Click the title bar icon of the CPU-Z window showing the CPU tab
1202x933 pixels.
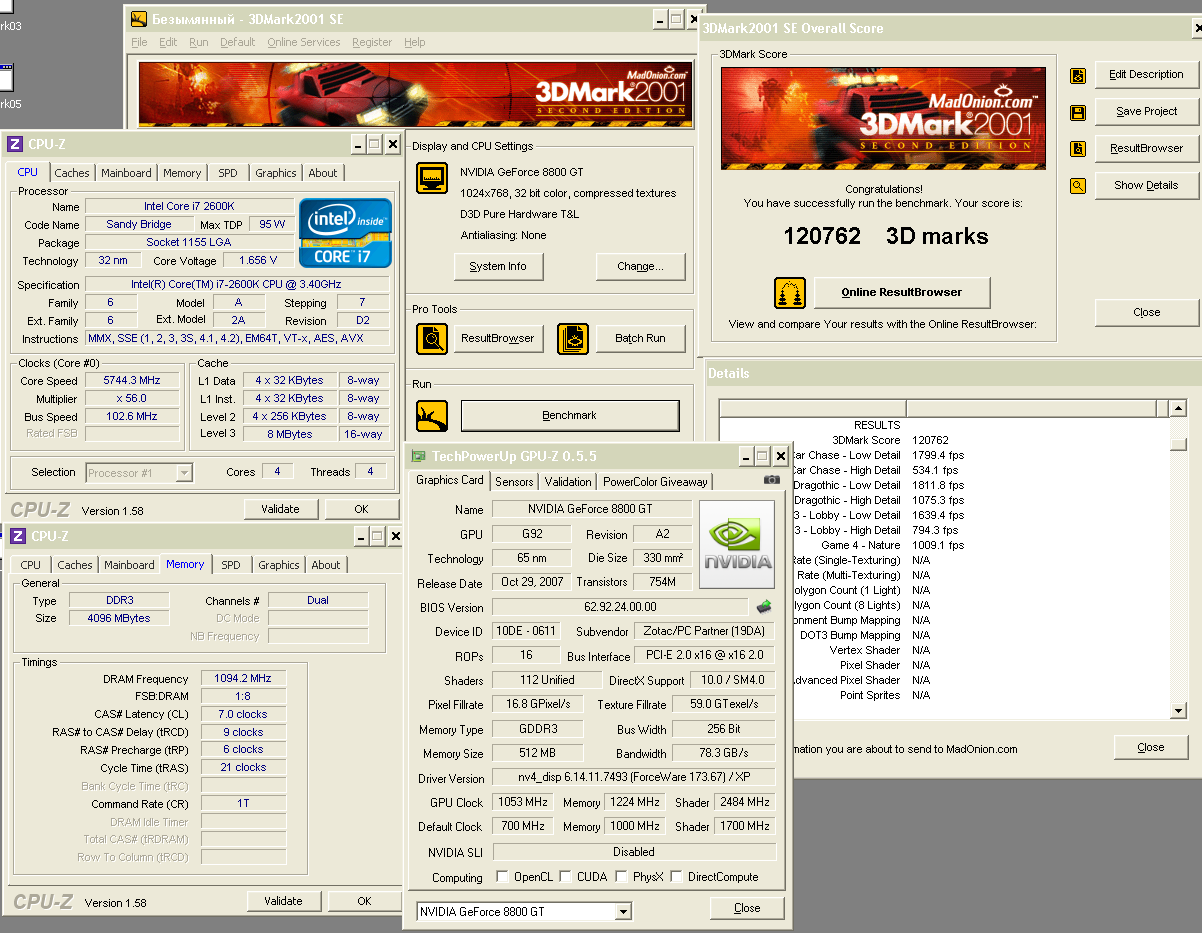pyautogui.click(x=16, y=144)
